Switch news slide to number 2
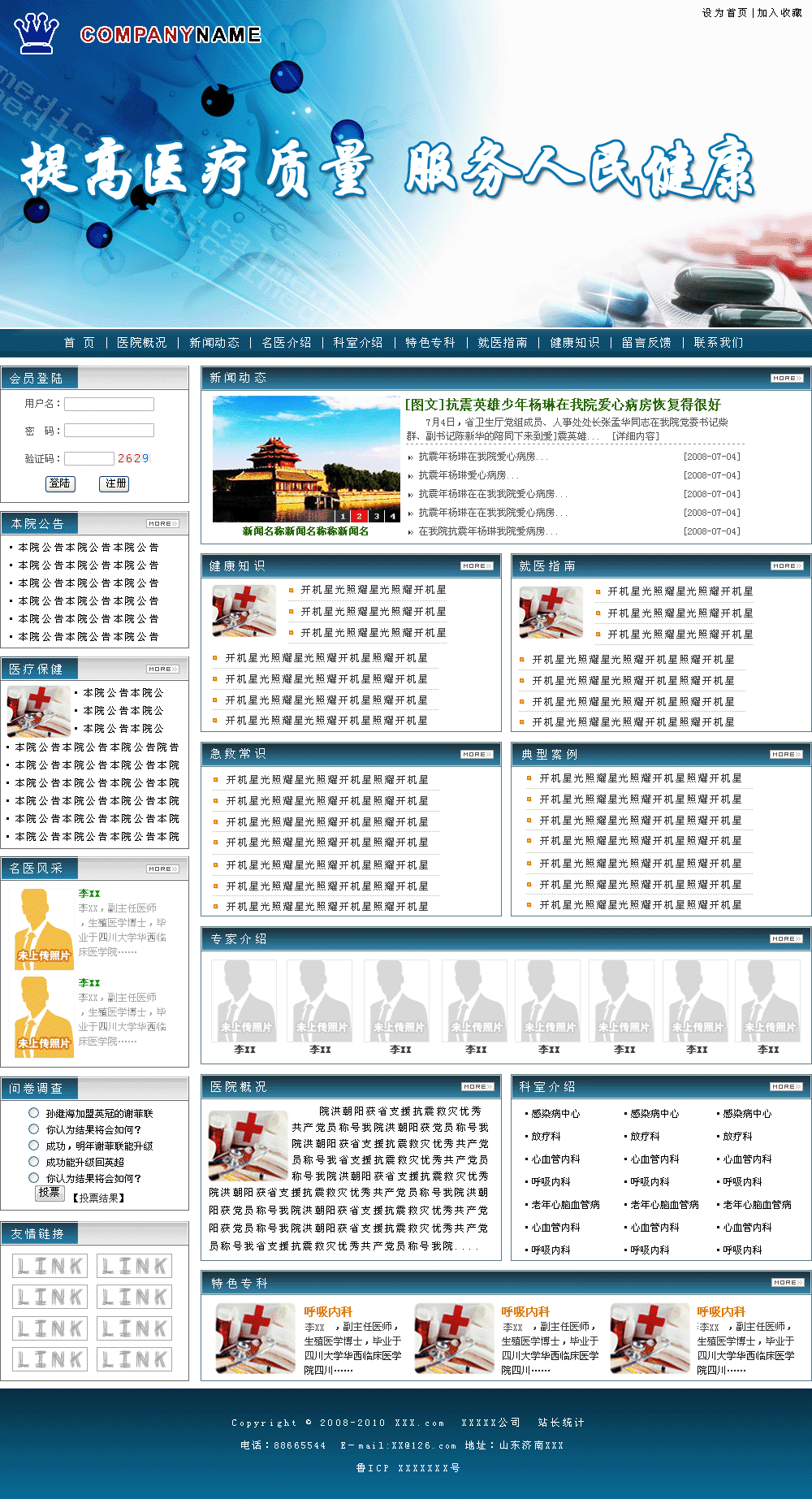812x1499 pixels. pos(359,516)
